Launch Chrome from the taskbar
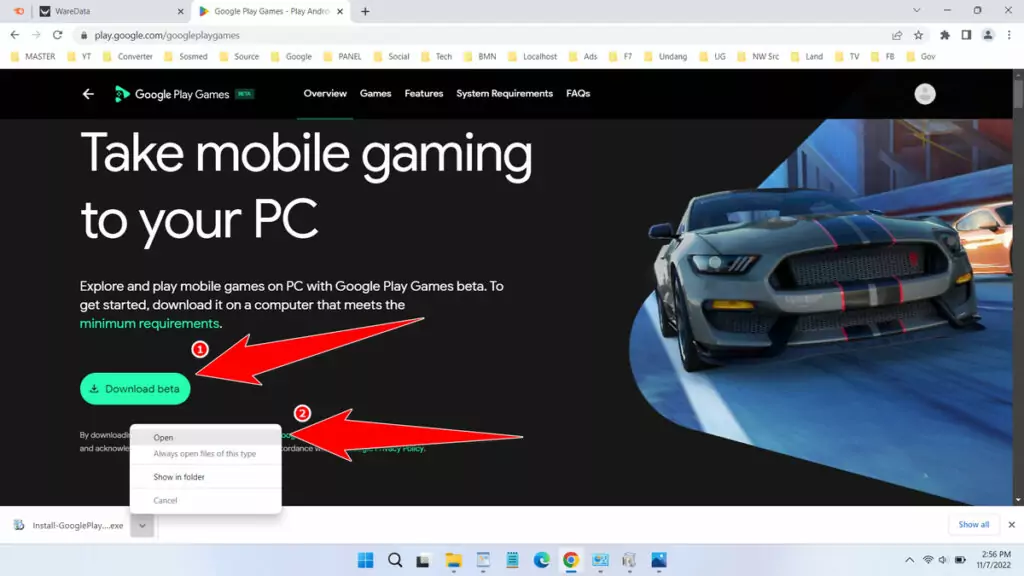1024x576 pixels. 570,560
